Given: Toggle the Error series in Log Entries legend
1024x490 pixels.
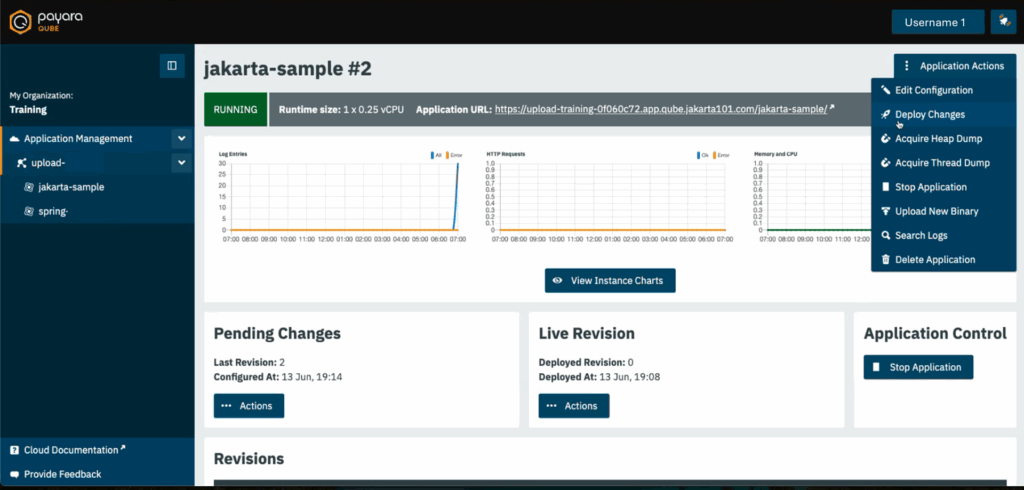Looking at the screenshot, I should [452, 155].
